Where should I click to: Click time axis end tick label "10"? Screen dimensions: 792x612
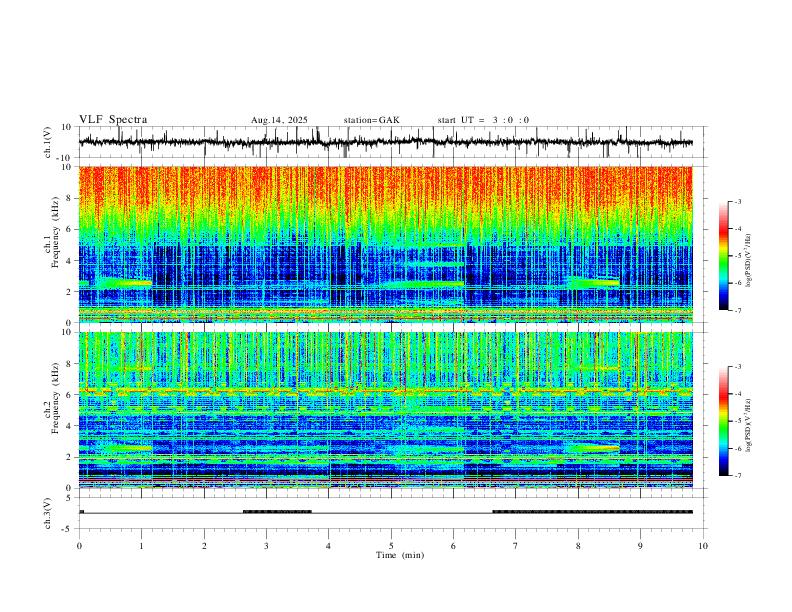pyautogui.click(x=703, y=546)
